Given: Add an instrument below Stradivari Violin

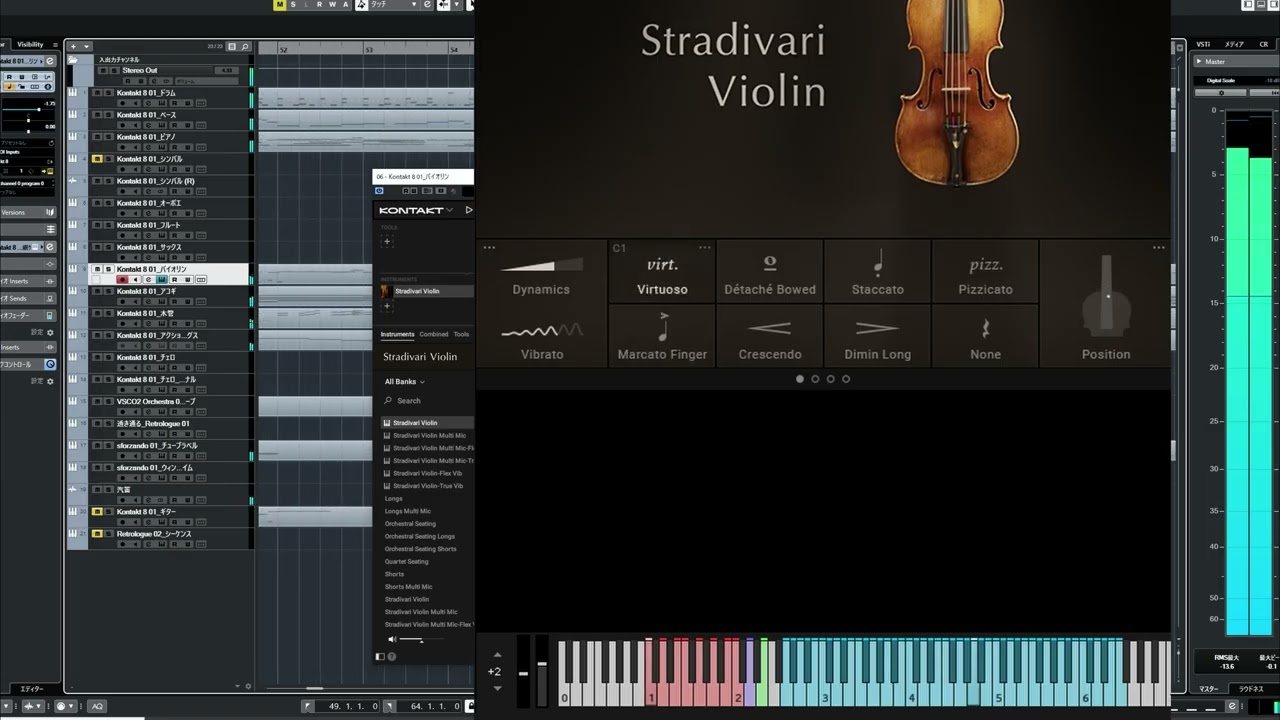Looking at the screenshot, I should (x=387, y=307).
